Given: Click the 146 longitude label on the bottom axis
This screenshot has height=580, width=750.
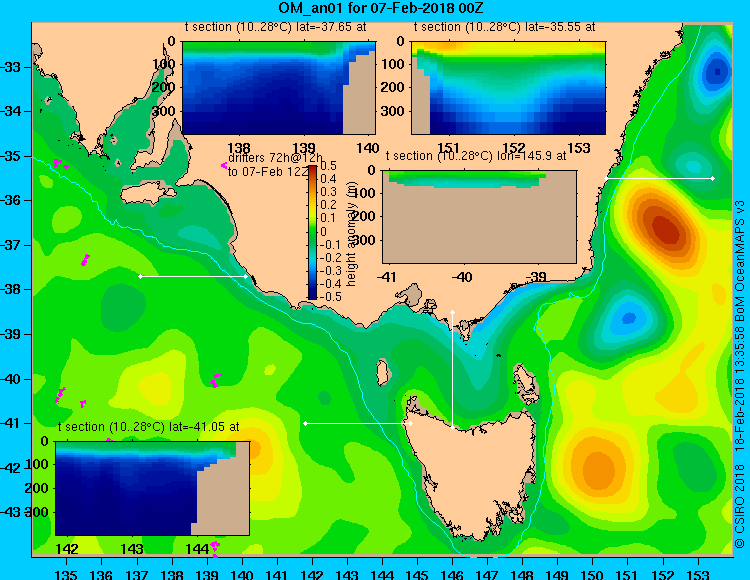Looking at the screenshot, I should tap(452, 574).
